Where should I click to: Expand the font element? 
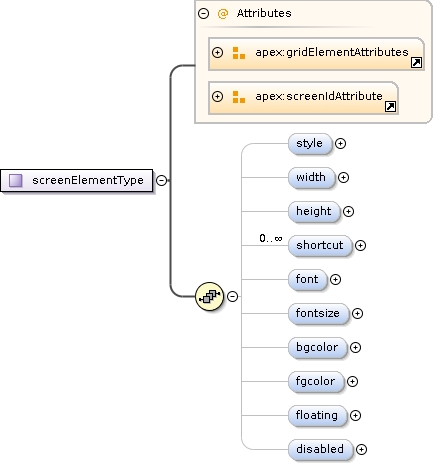pyautogui.click(x=335, y=279)
